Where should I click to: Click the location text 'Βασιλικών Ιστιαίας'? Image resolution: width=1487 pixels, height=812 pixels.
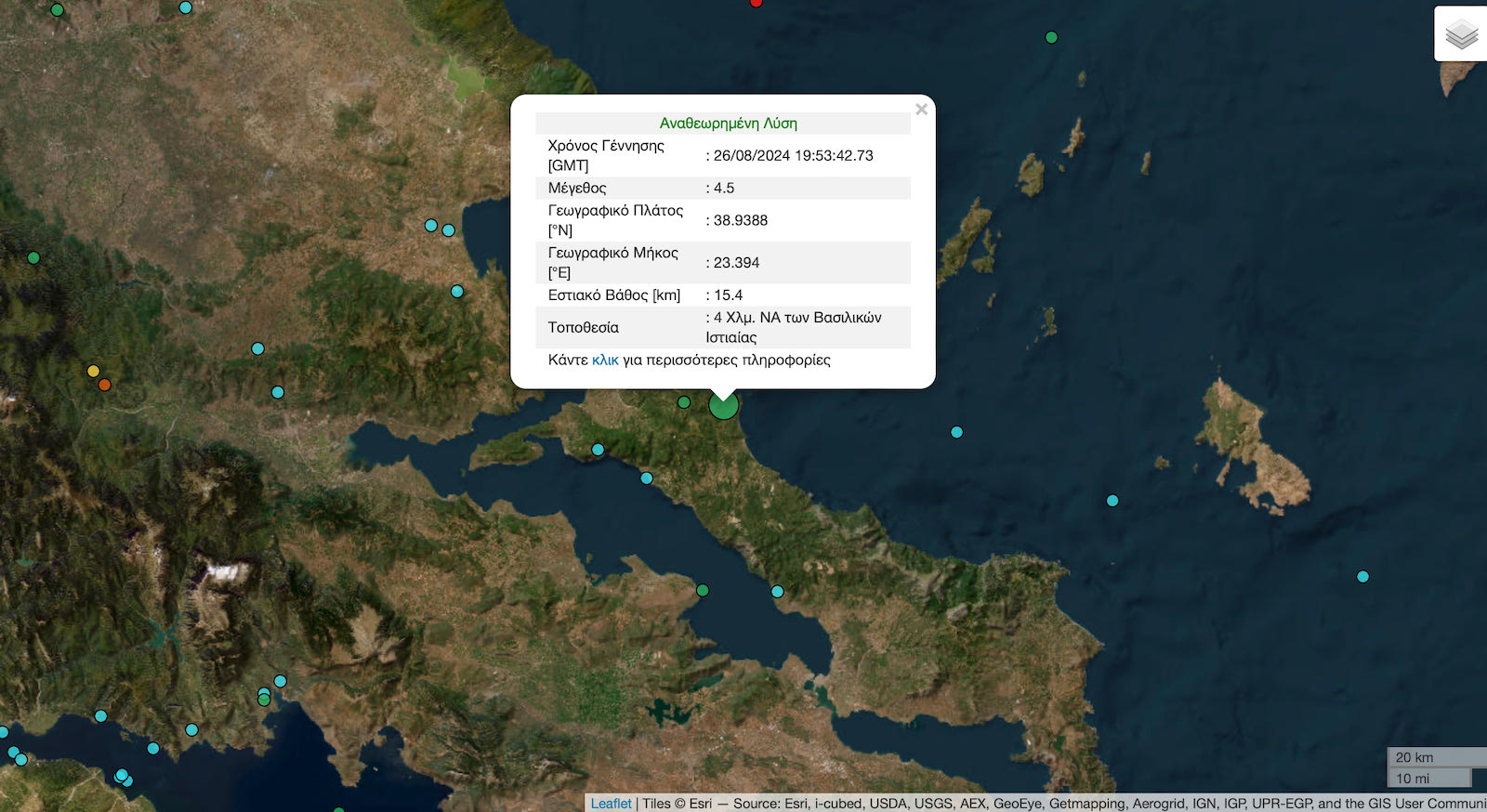(x=793, y=327)
